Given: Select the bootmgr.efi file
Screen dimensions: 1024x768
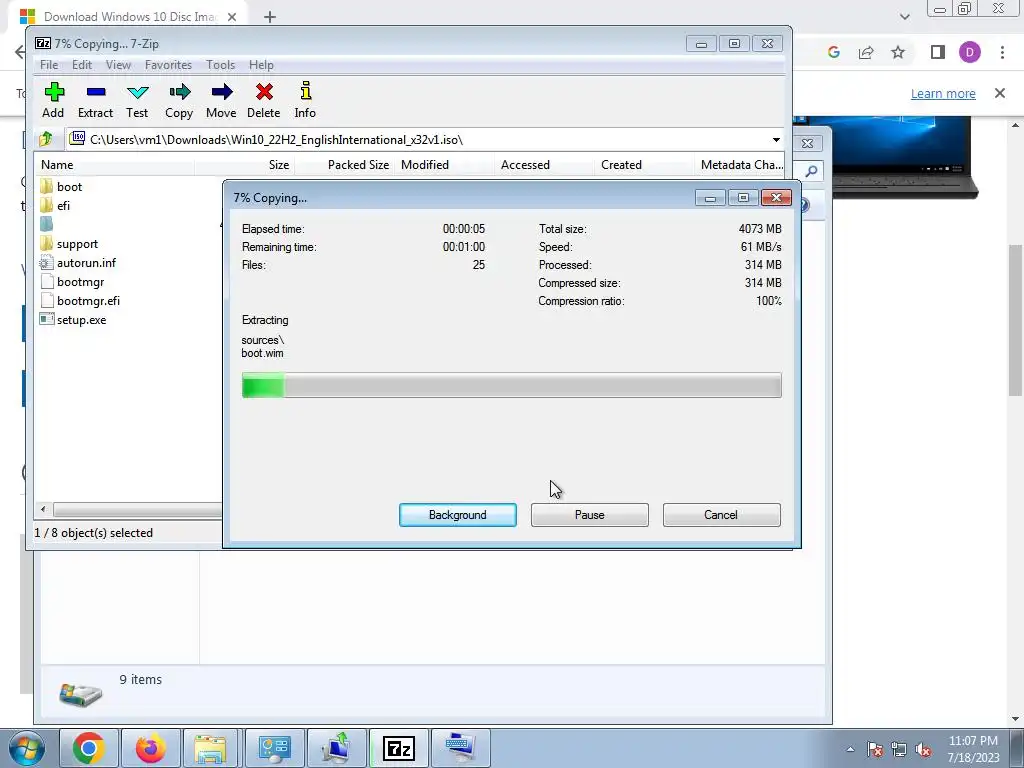Looking at the screenshot, I should coord(80,300).
